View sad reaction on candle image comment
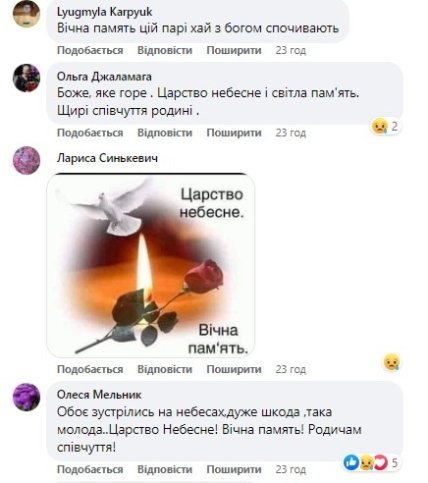Image resolution: width=428 pixels, height=483 pixels. 392,362
